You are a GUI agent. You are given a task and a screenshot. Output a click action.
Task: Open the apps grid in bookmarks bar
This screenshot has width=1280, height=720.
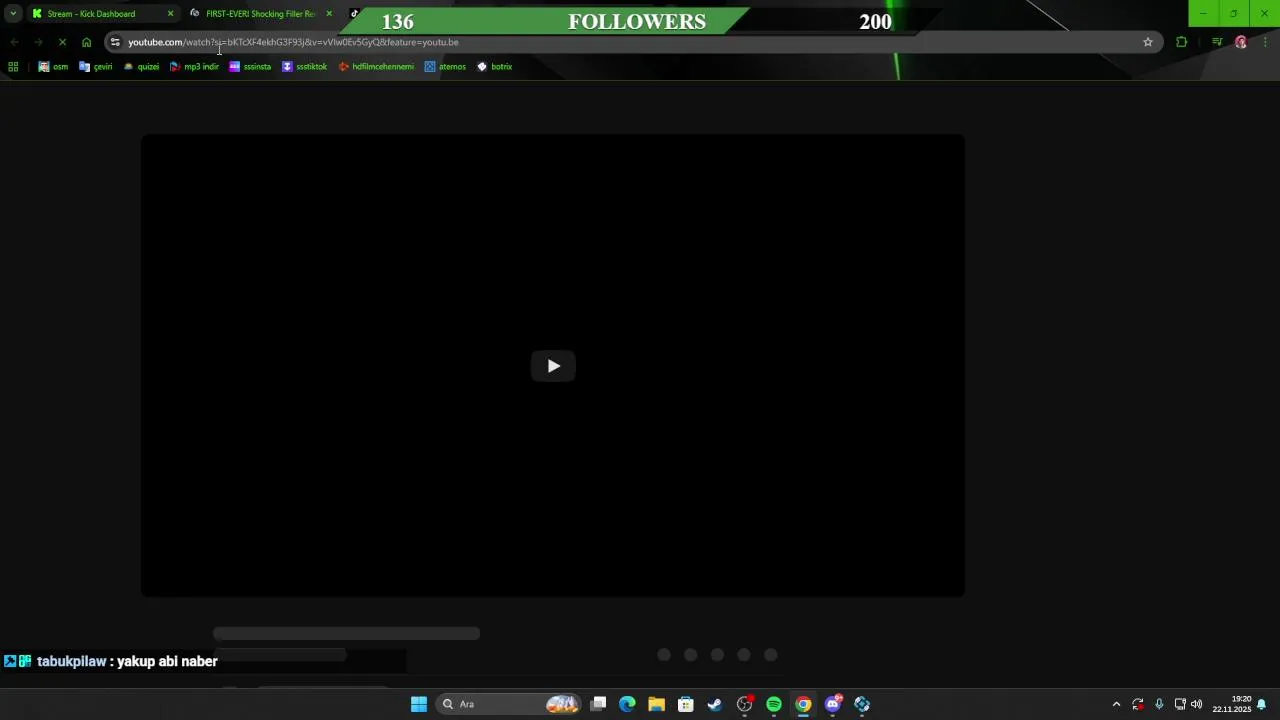click(13, 67)
